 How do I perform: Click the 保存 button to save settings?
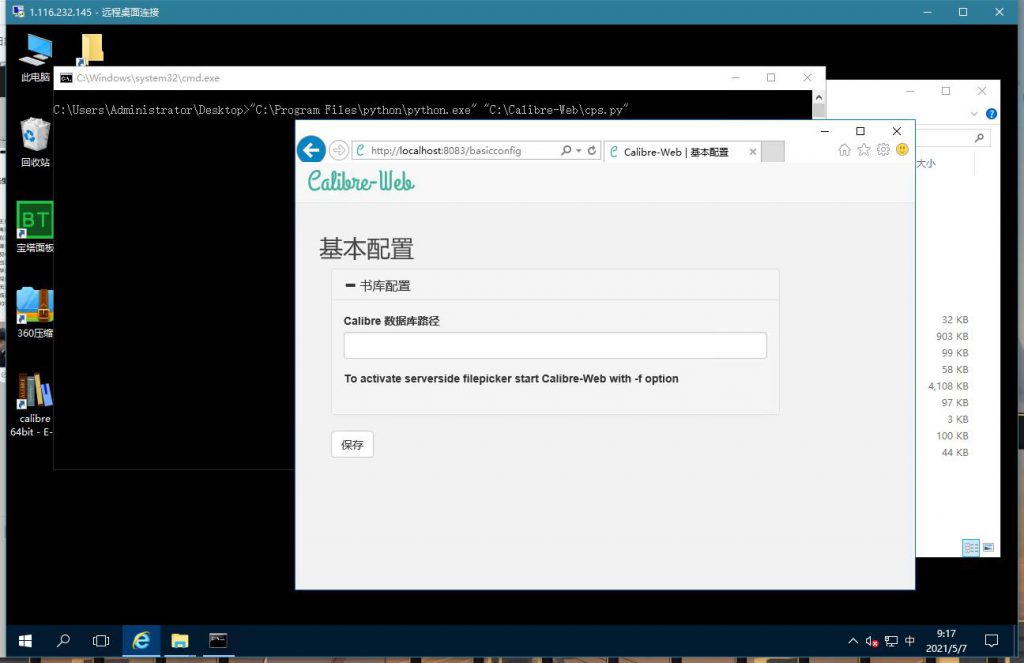pyautogui.click(x=351, y=443)
